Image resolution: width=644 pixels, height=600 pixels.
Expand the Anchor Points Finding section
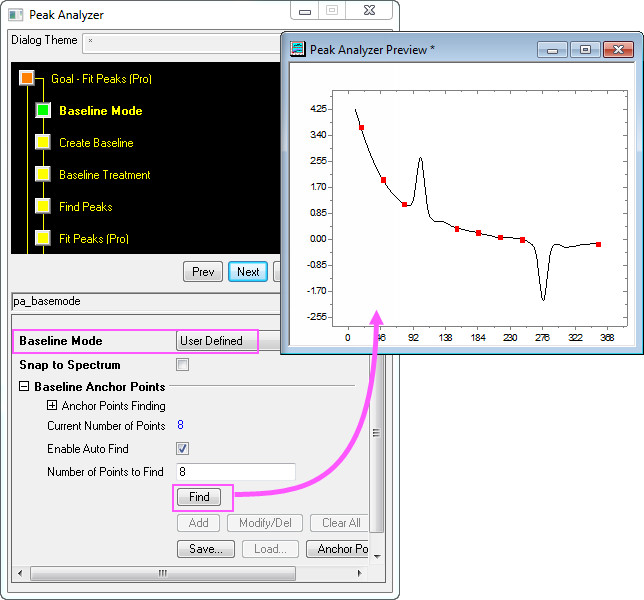pyautogui.click(x=52, y=406)
